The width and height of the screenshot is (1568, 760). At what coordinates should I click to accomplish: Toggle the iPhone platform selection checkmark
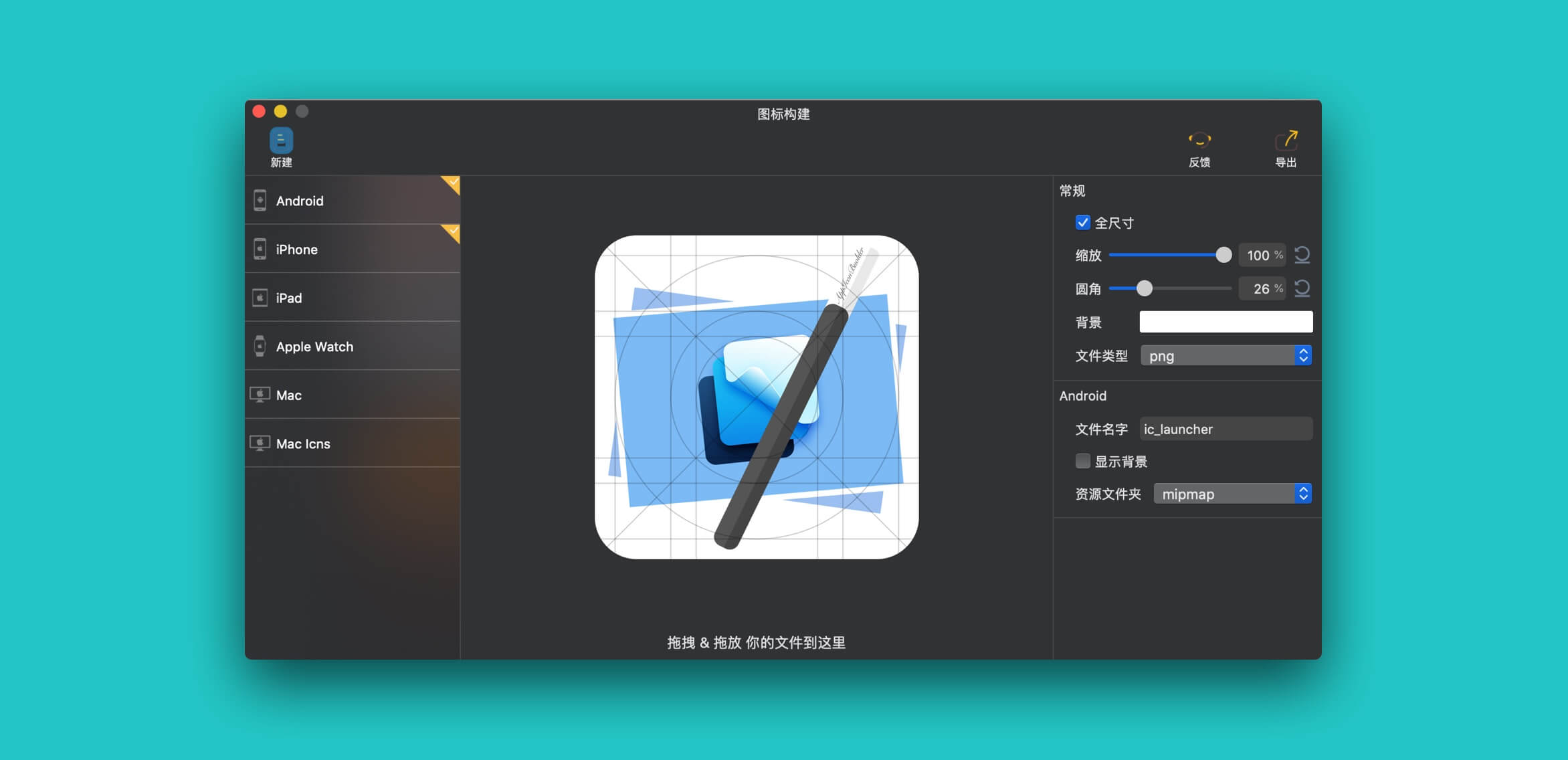click(452, 233)
